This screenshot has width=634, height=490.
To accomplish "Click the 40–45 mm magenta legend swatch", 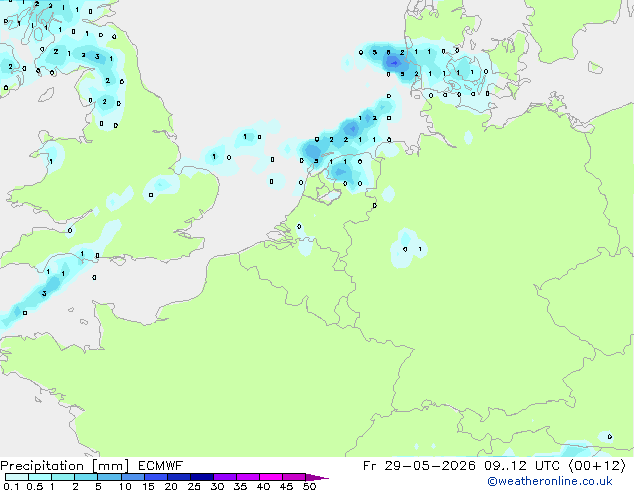I will click(271, 477).
